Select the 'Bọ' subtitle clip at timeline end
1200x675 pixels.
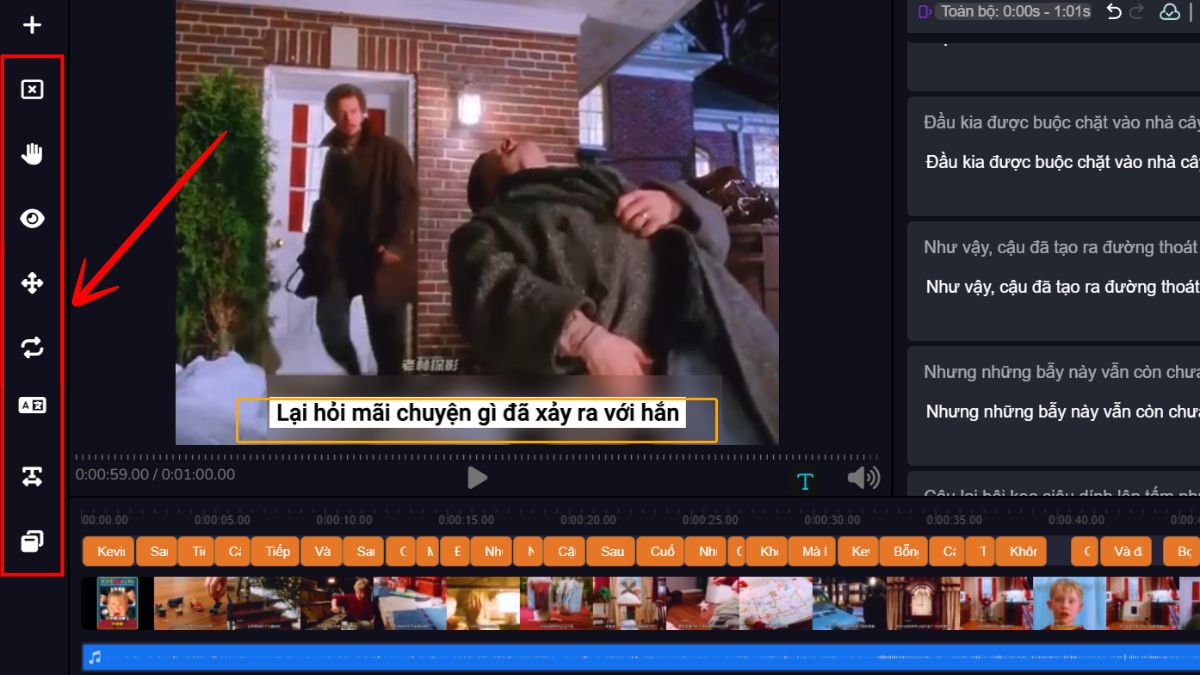[1182, 551]
